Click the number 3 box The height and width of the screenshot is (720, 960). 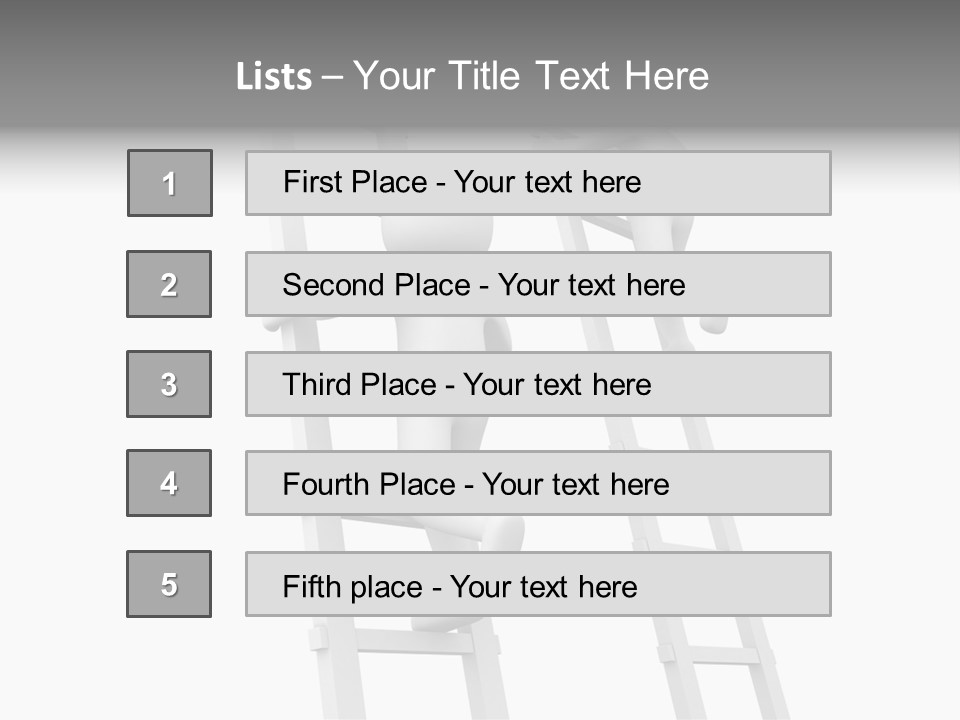coord(169,384)
